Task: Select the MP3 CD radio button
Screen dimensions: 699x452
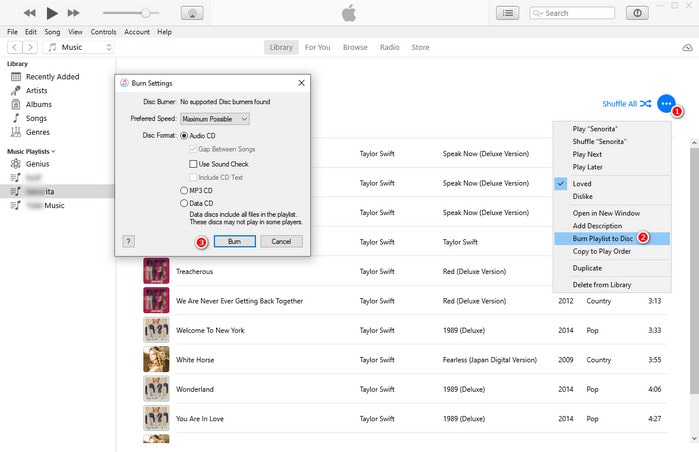Action: tap(184, 190)
